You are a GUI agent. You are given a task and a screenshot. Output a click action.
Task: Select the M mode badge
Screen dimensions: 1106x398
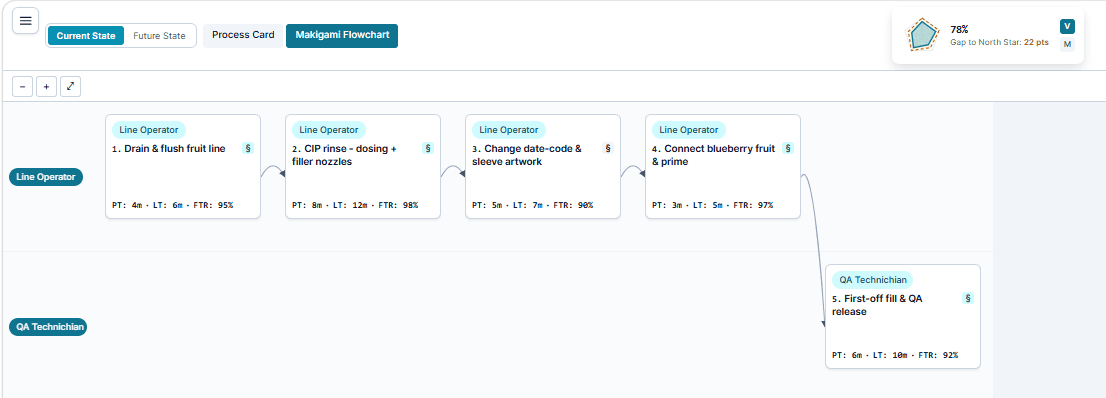[x=1067, y=44]
